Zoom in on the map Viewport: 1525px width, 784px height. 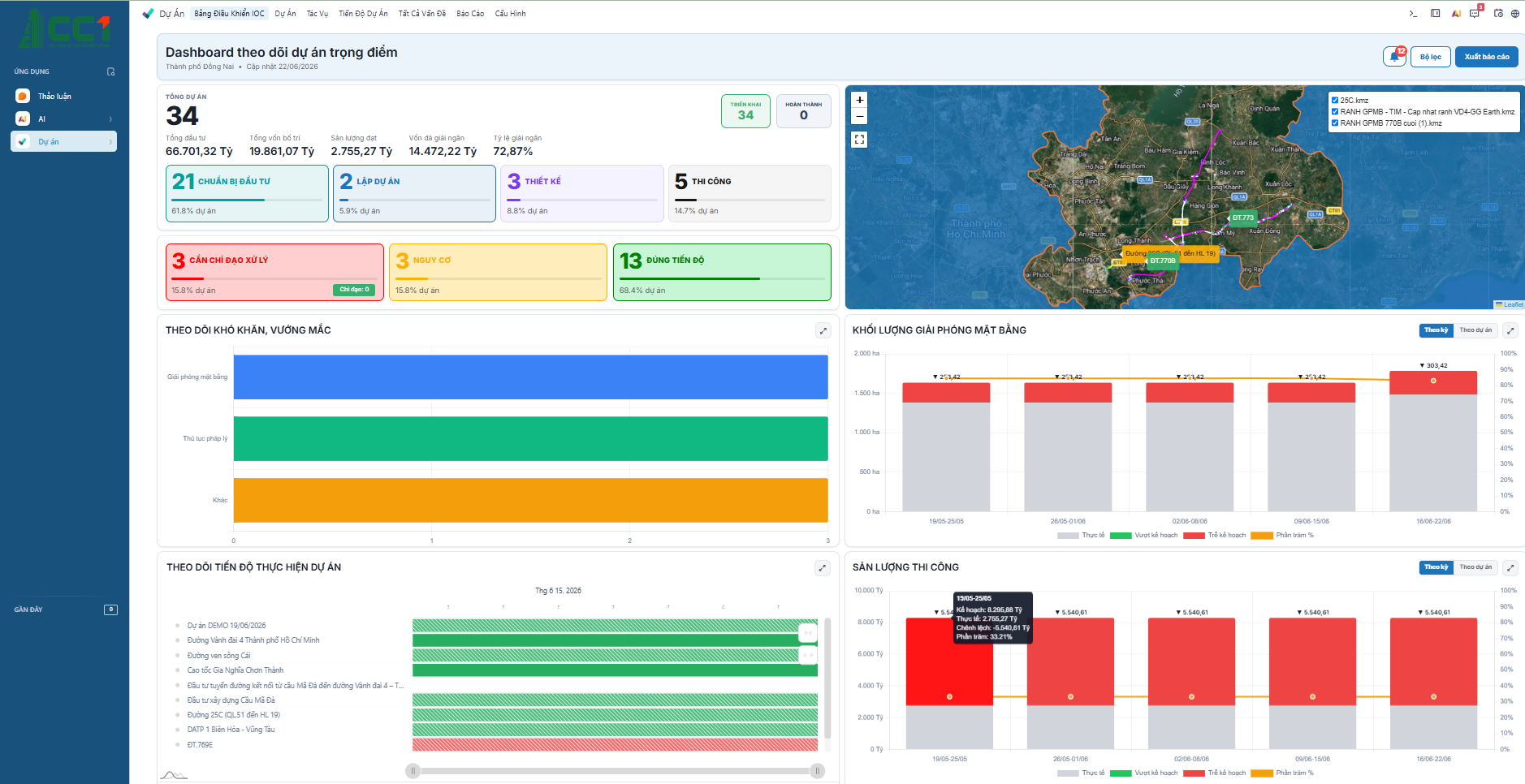coord(859,100)
